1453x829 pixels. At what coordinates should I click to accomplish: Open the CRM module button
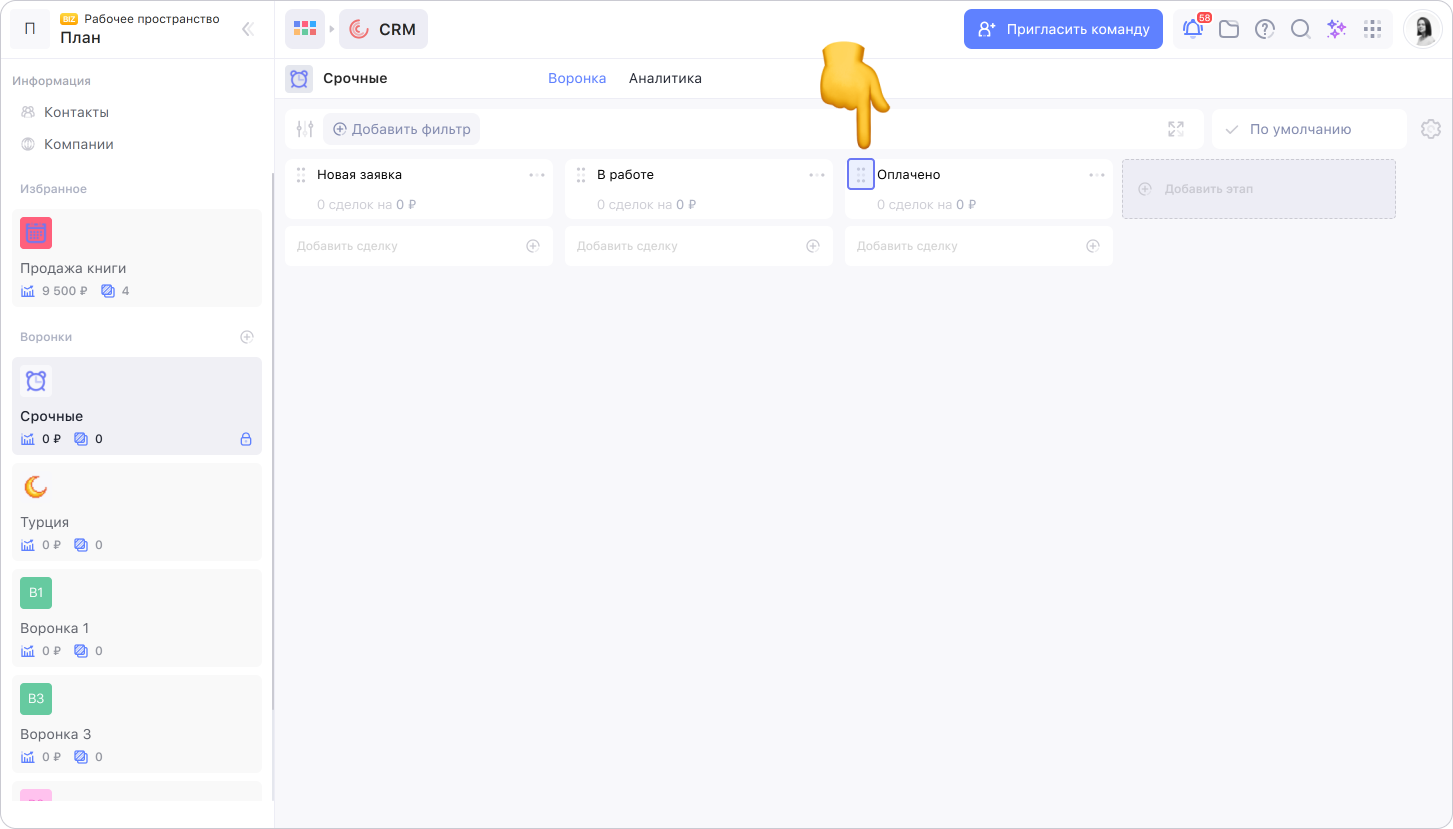383,29
